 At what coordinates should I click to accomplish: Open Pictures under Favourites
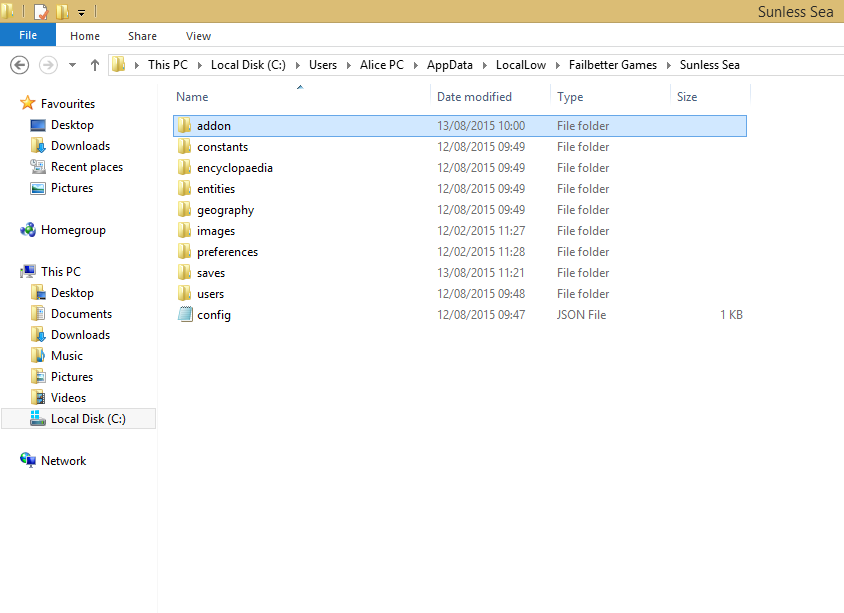coord(61,188)
